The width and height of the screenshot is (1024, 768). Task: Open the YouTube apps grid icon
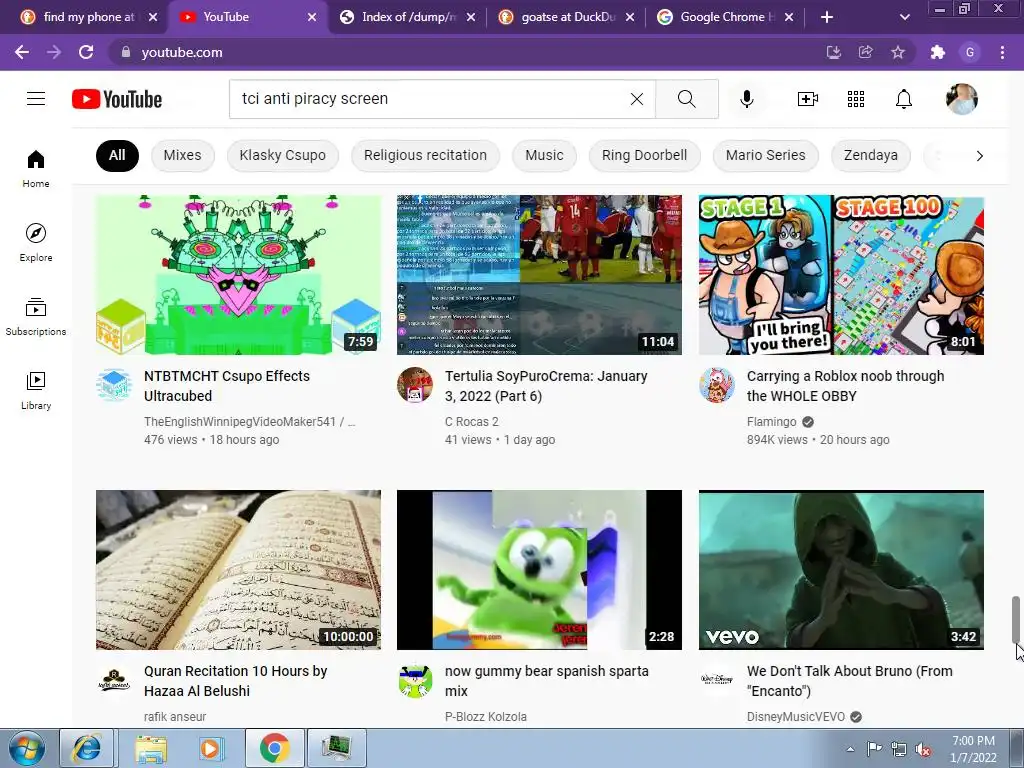point(856,99)
